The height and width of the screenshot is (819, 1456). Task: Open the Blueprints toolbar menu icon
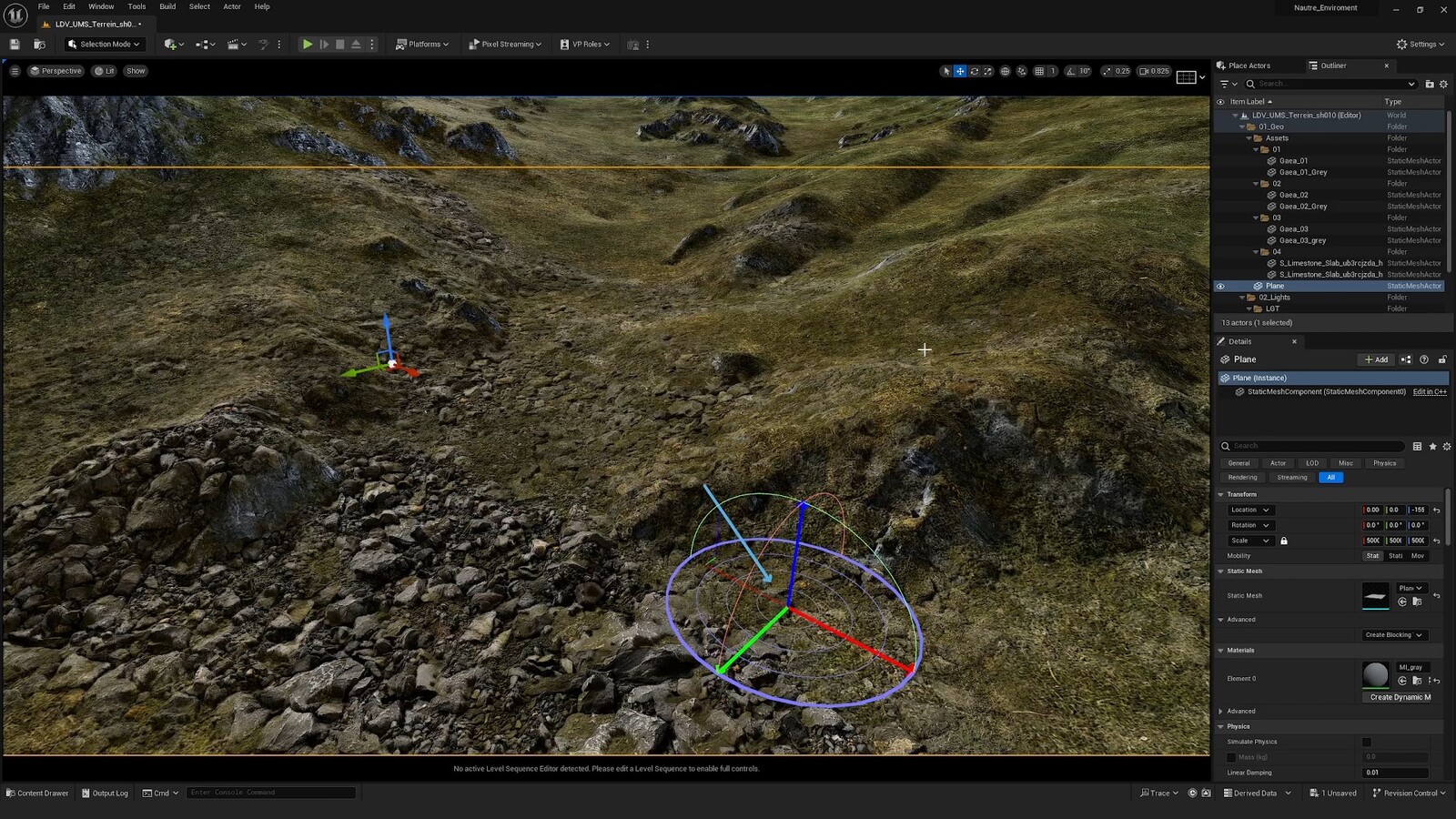(x=205, y=44)
